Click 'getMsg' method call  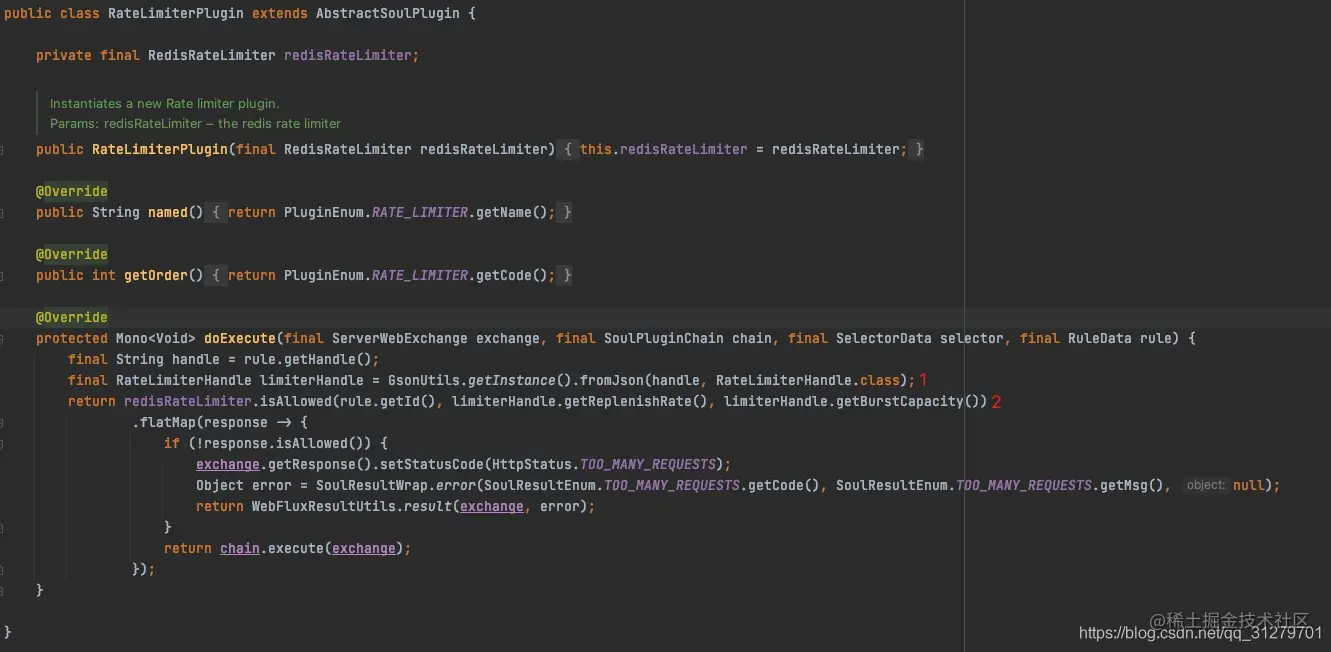[x=1124, y=485]
